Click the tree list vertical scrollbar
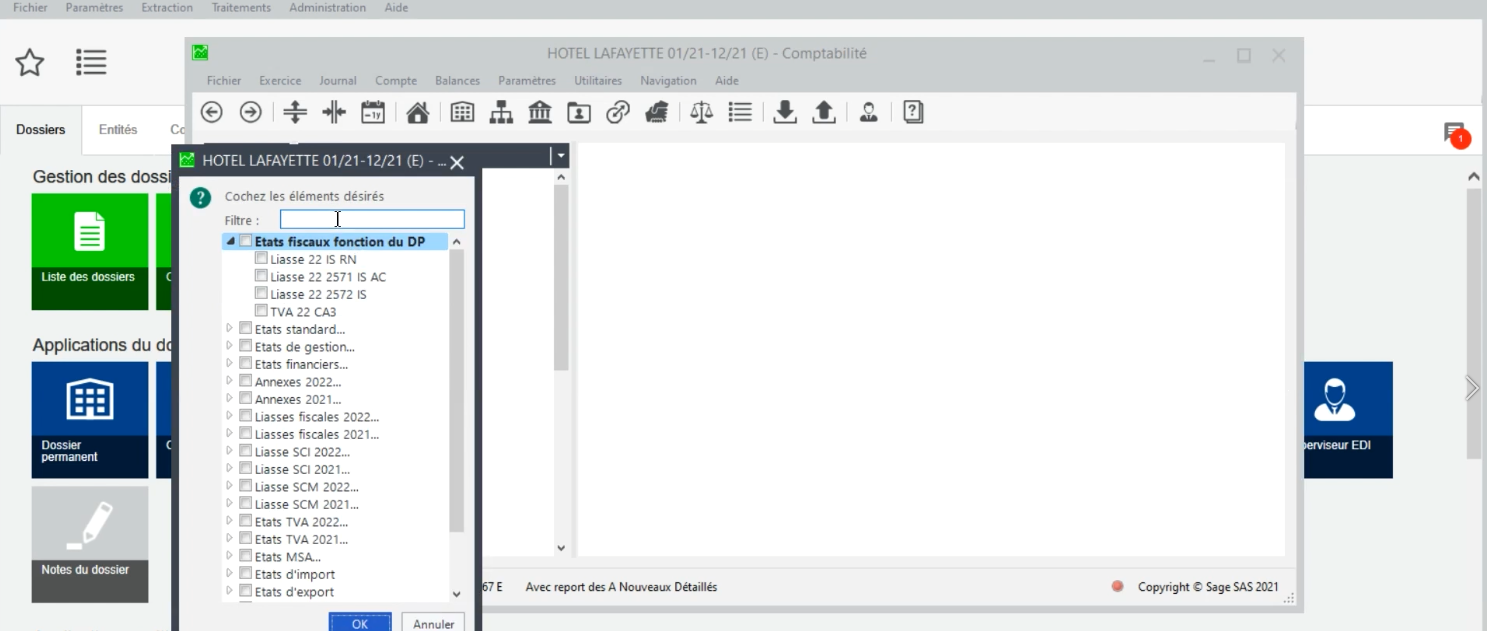The height and width of the screenshot is (631, 1487). pyautogui.click(x=457, y=390)
